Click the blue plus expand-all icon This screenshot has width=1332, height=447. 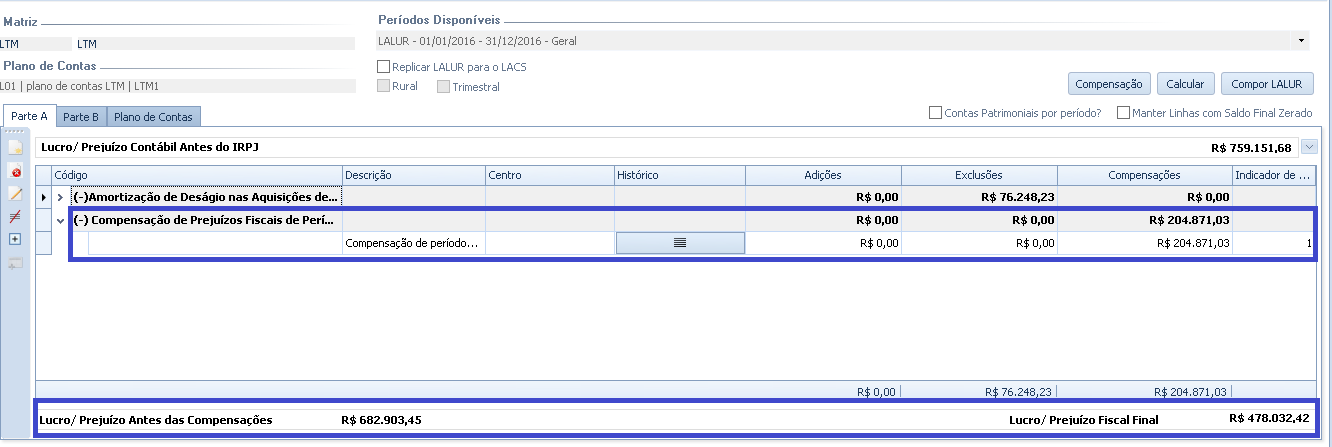tap(15, 239)
